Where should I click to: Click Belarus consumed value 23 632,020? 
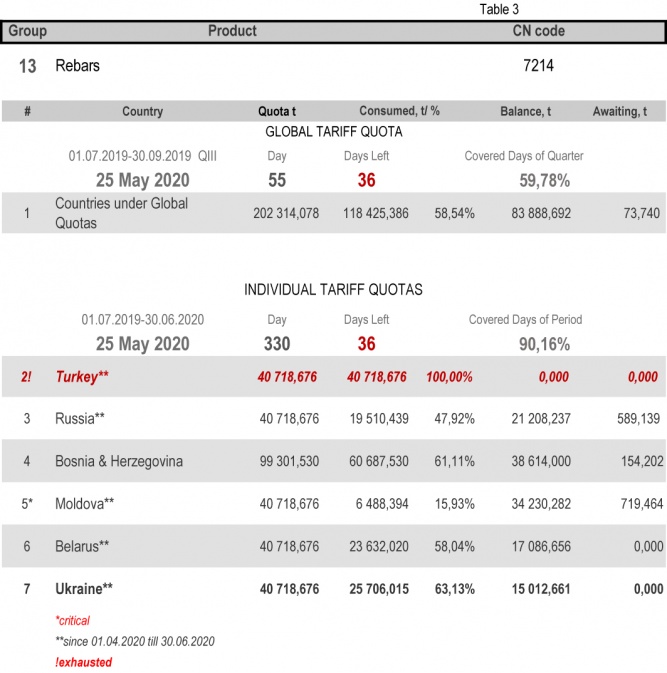coord(375,547)
